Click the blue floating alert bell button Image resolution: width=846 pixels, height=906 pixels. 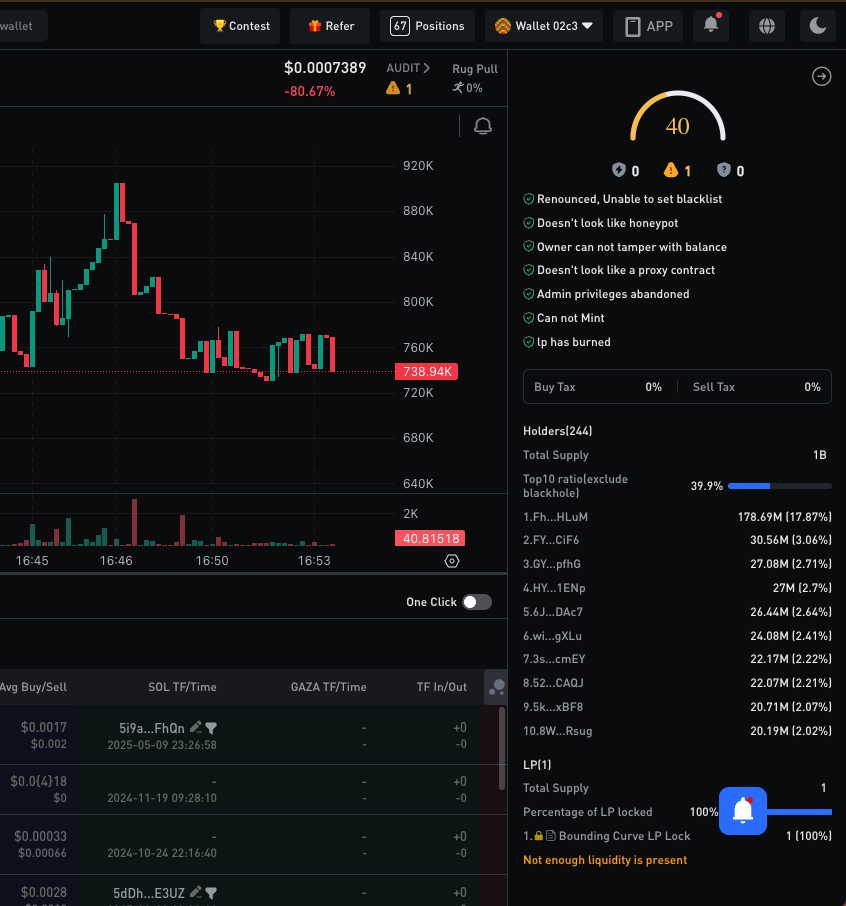point(743,811)
